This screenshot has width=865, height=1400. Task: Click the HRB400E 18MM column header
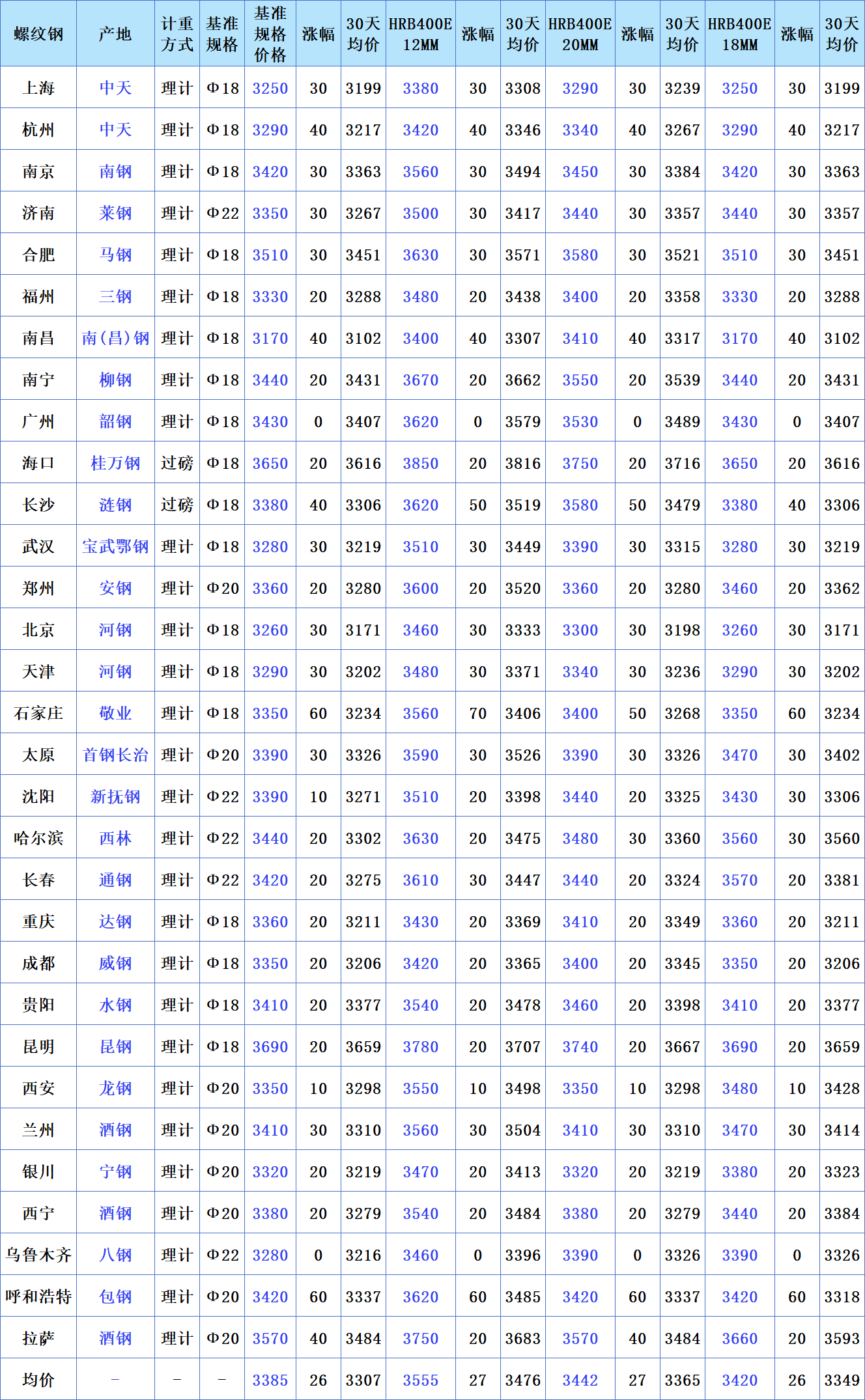tap(740, 33)
